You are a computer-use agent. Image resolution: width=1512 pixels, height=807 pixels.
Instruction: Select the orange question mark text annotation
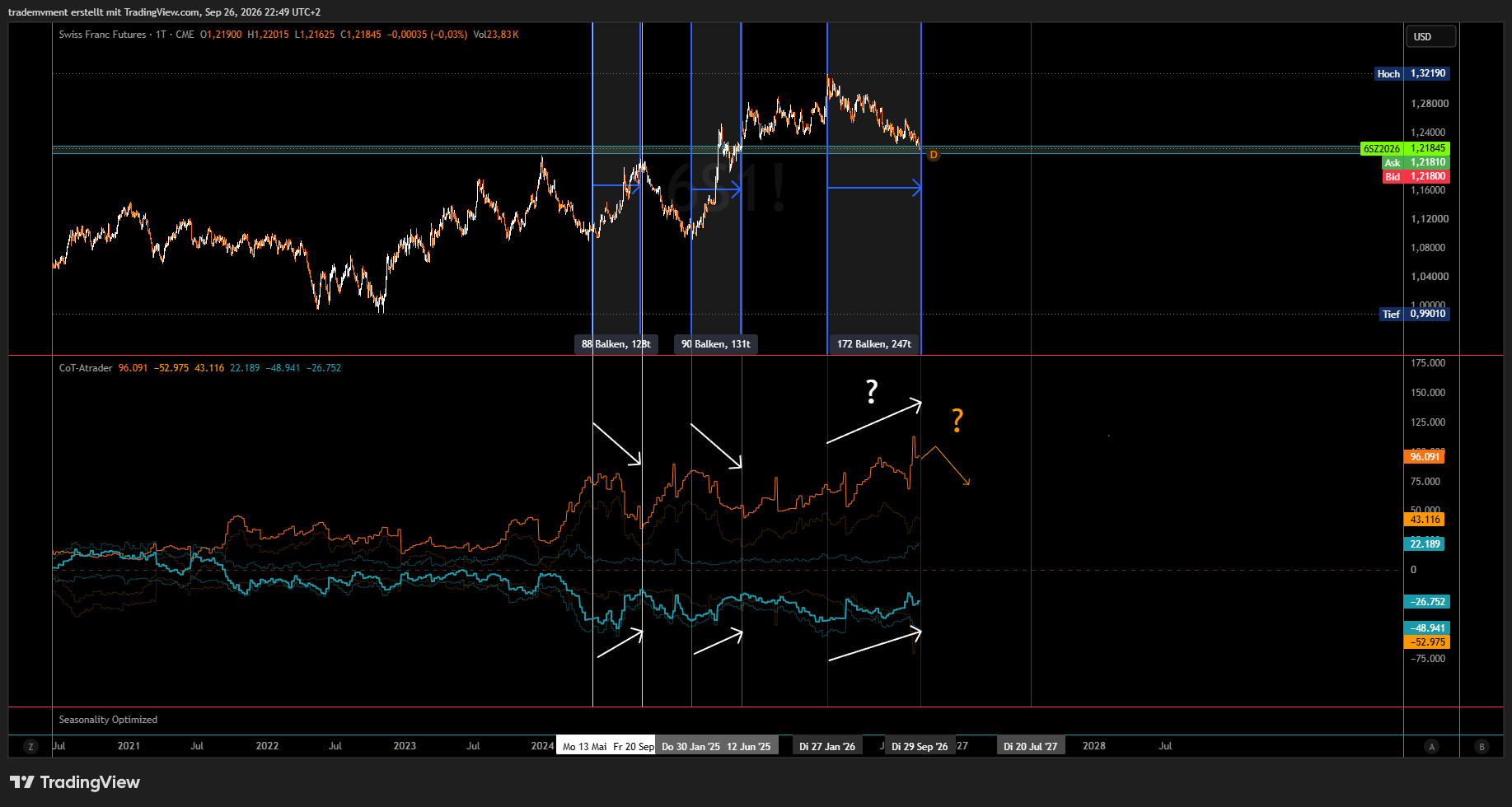point(957,421)
